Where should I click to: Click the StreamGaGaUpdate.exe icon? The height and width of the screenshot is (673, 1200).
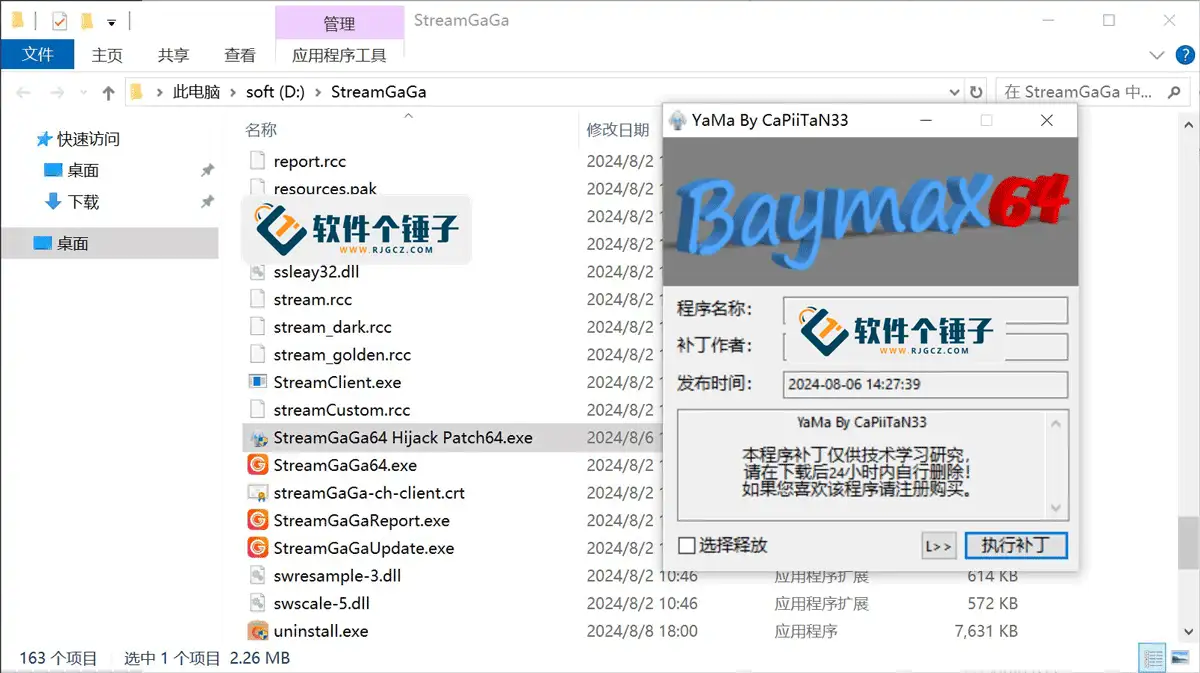coord(258,548)
